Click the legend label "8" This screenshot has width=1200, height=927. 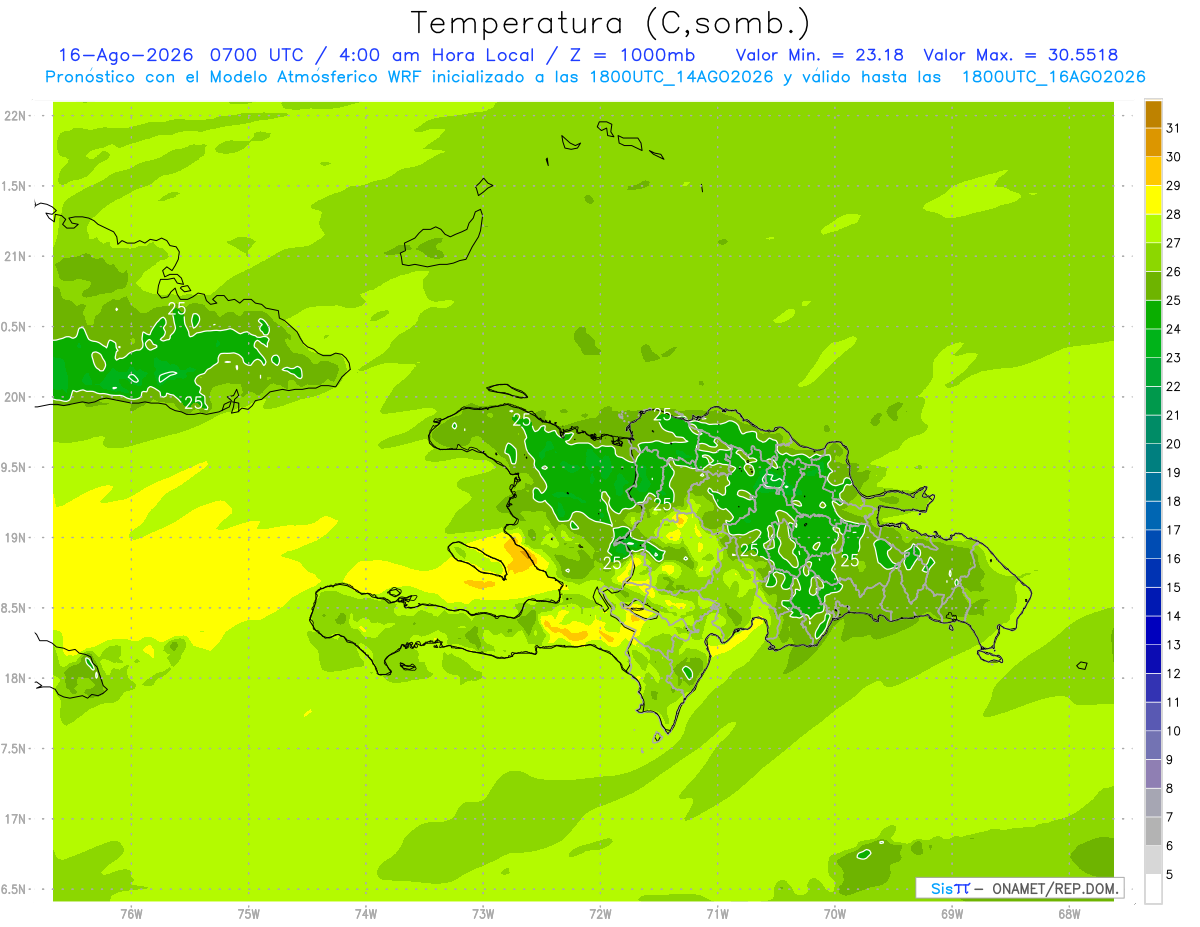1170,789
